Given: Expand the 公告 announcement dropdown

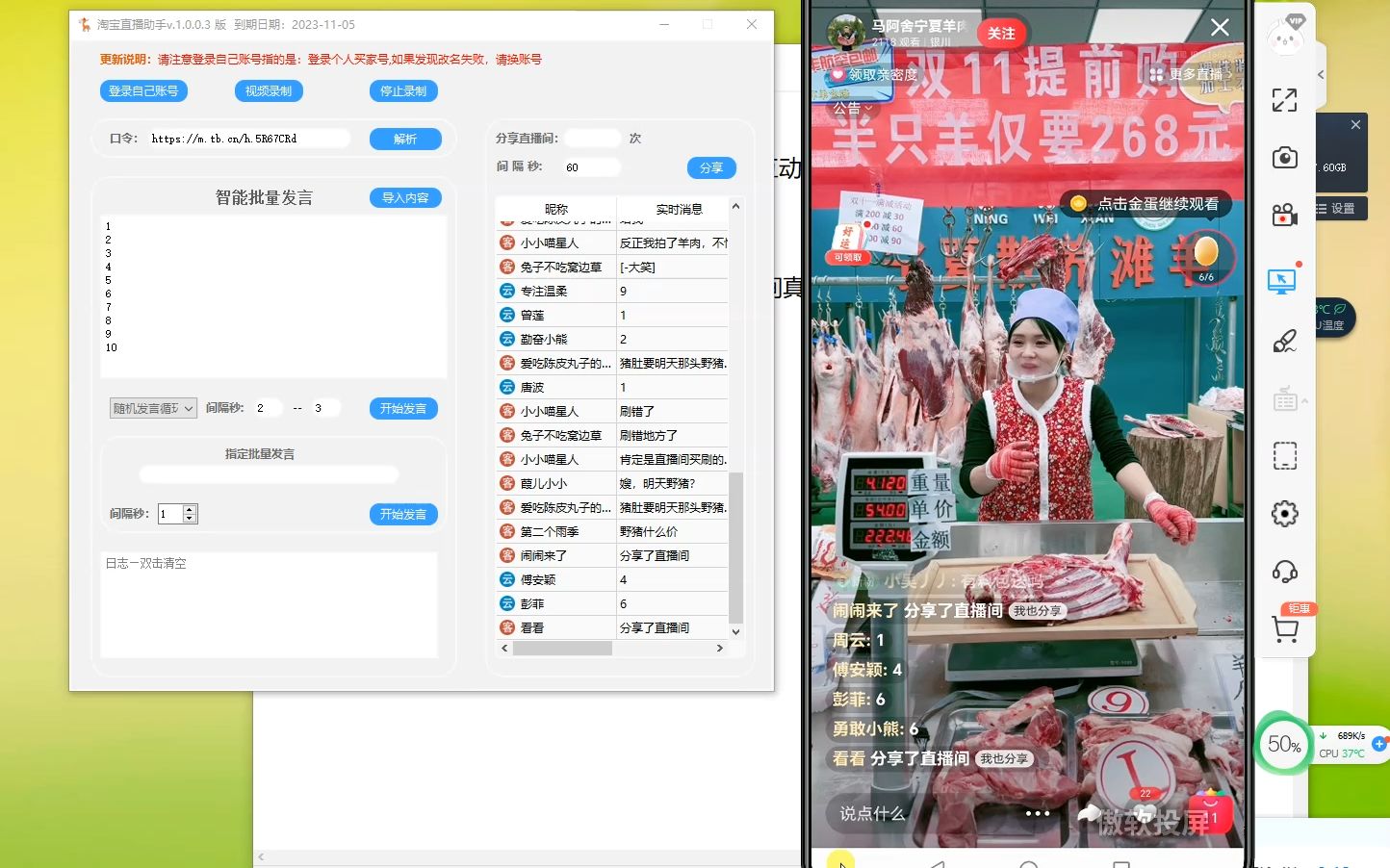Looking at the screenshot, I should (x=851, y=108).
